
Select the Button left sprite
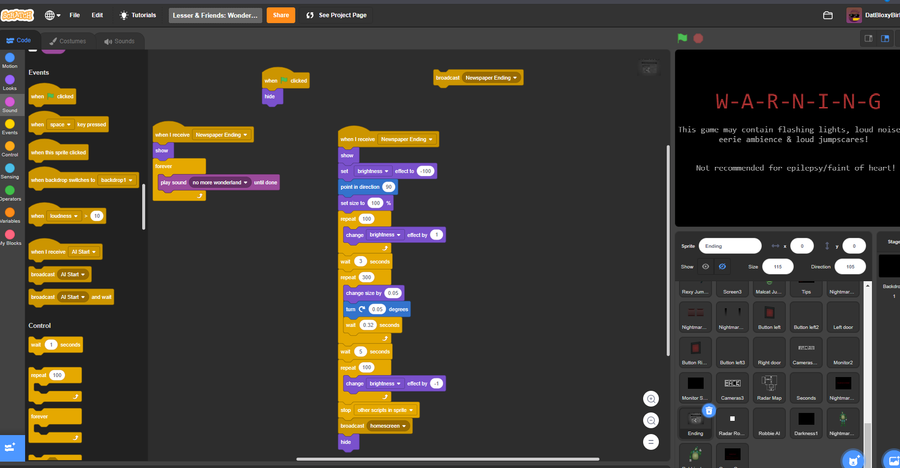pos(769,316)
